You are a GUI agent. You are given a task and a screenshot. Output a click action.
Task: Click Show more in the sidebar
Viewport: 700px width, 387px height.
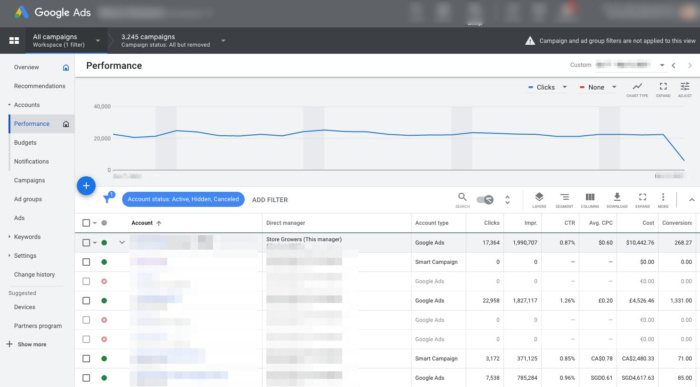[x=27, y=344]
